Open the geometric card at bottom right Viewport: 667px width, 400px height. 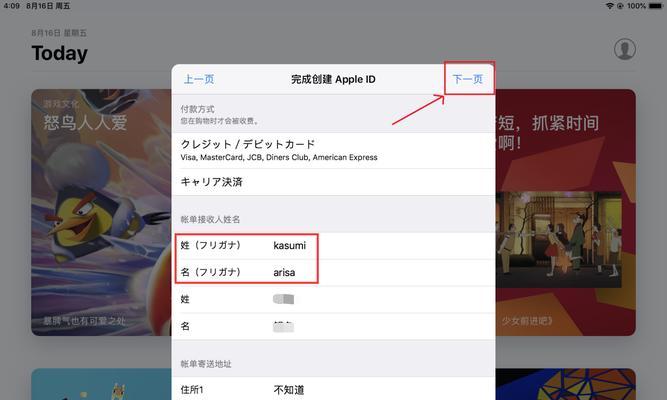point(565,384)
